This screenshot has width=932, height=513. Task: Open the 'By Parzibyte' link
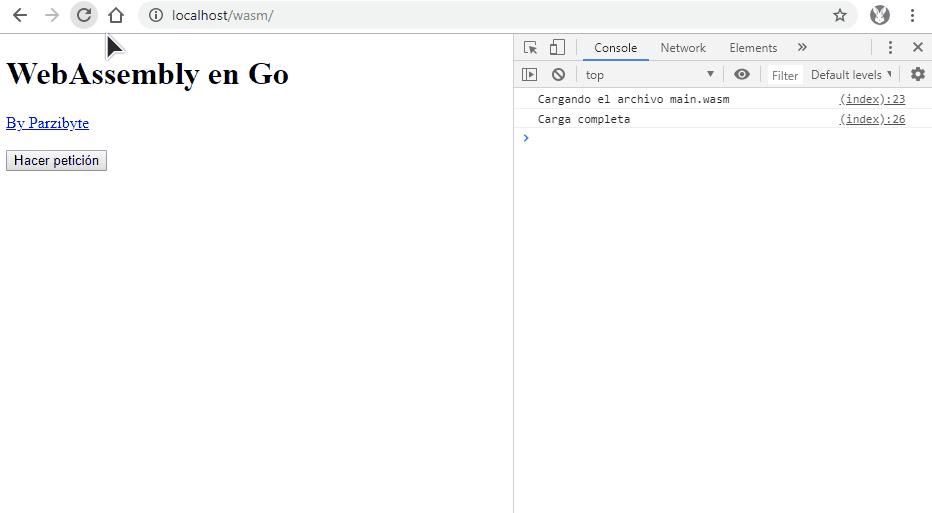coord(47,123)
